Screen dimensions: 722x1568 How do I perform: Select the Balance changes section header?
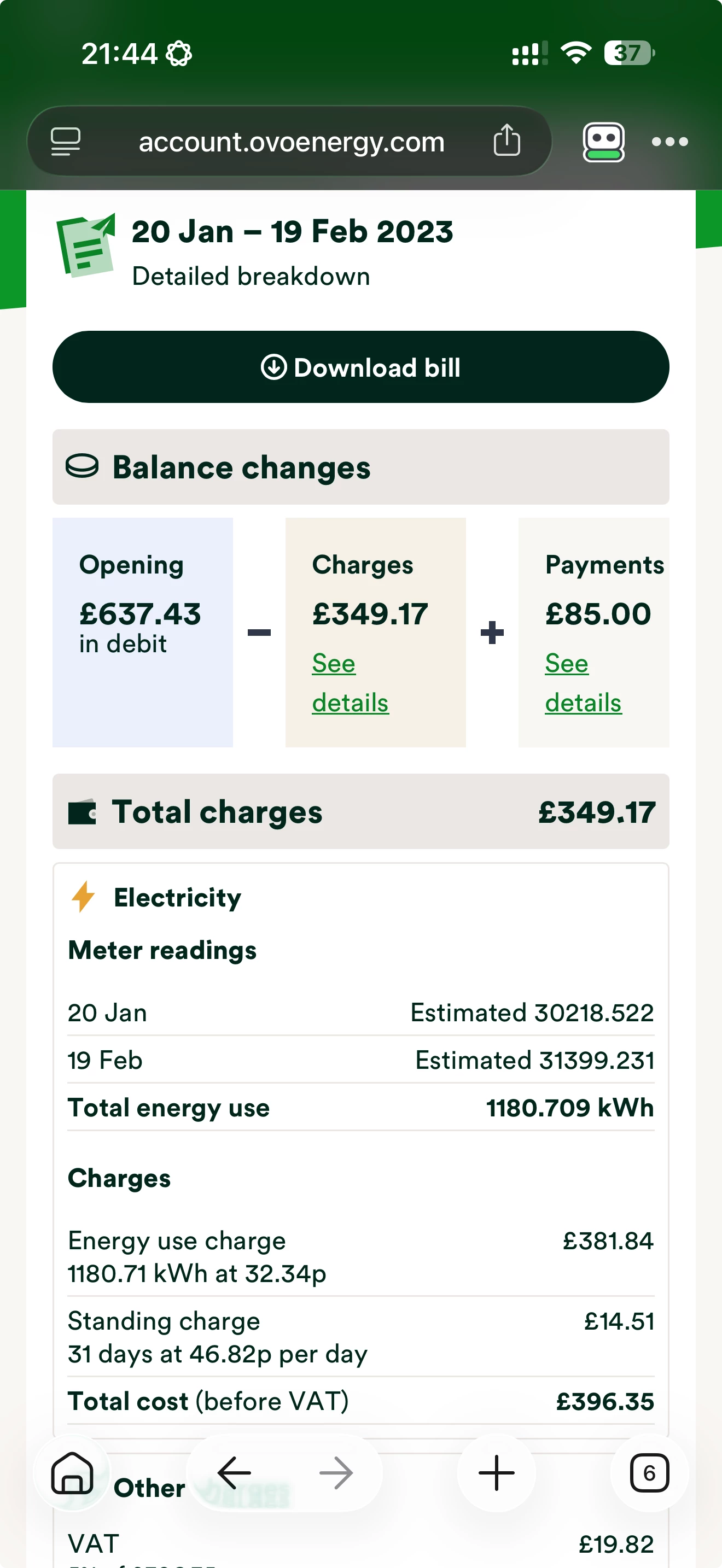[361, 467]
